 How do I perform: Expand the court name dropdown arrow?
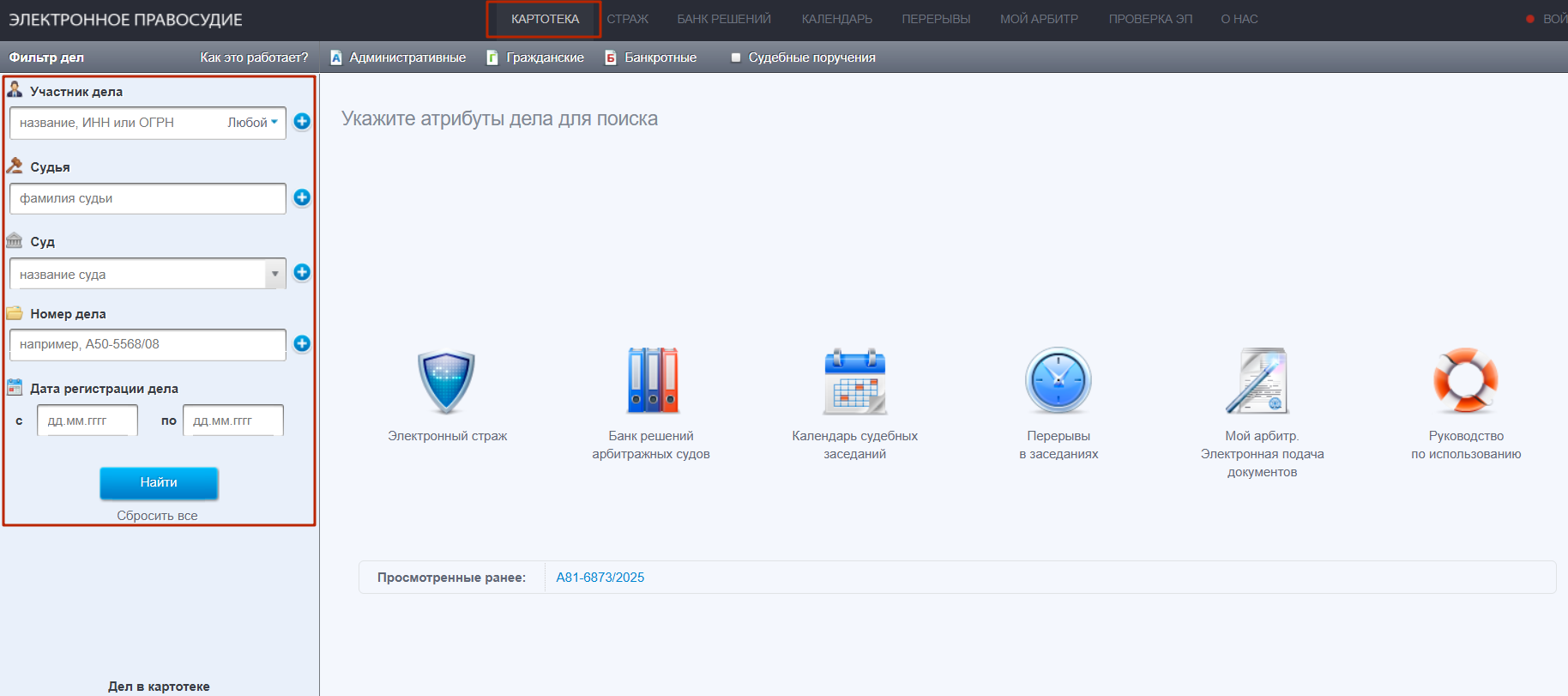click(274, 275)
